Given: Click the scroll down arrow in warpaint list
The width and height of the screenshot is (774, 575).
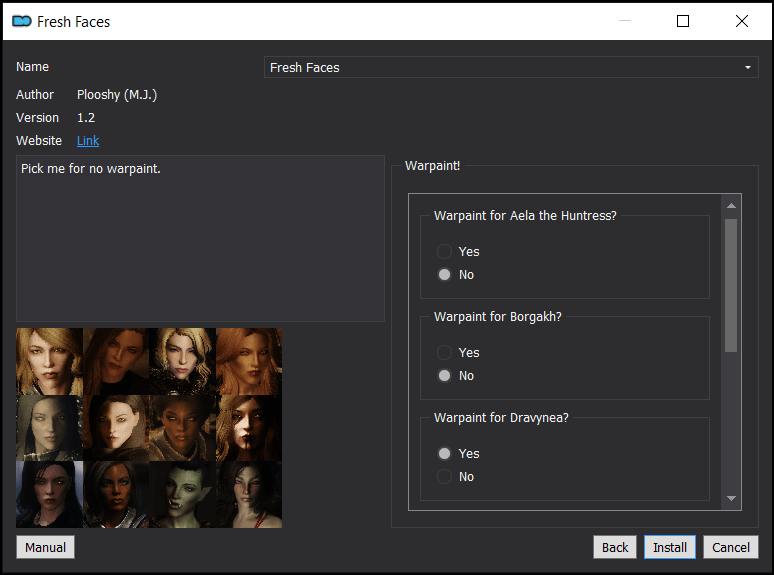Looking at the screenshot, I should [731, 498].
